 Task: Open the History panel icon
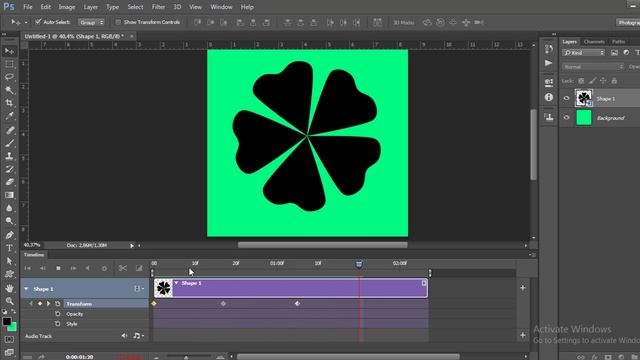[549, 49]
